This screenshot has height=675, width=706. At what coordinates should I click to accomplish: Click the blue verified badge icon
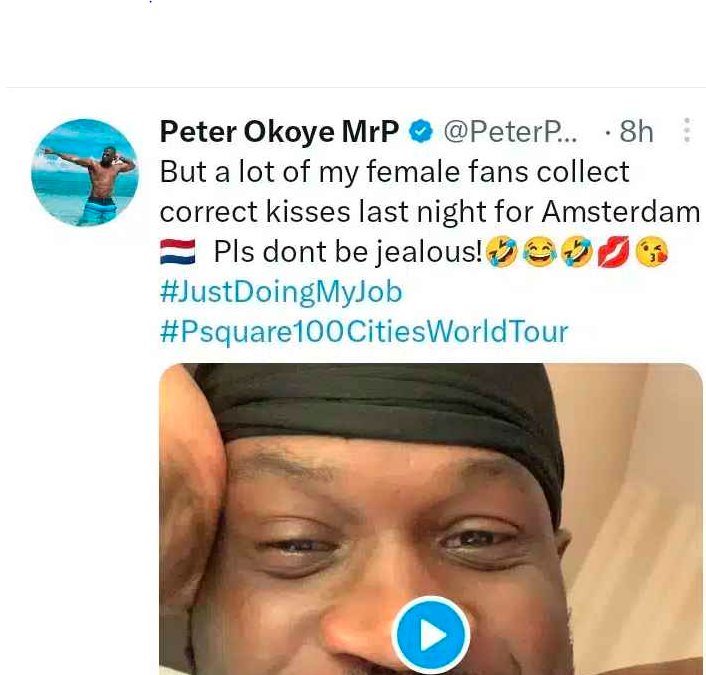click(421, 131)
